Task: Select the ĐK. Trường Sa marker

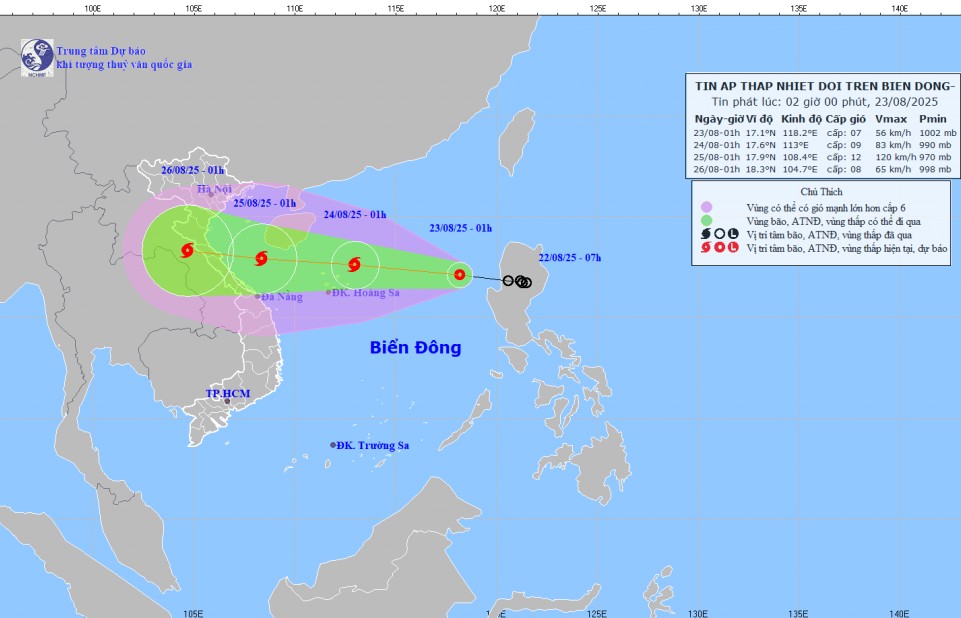Action: 333,445
